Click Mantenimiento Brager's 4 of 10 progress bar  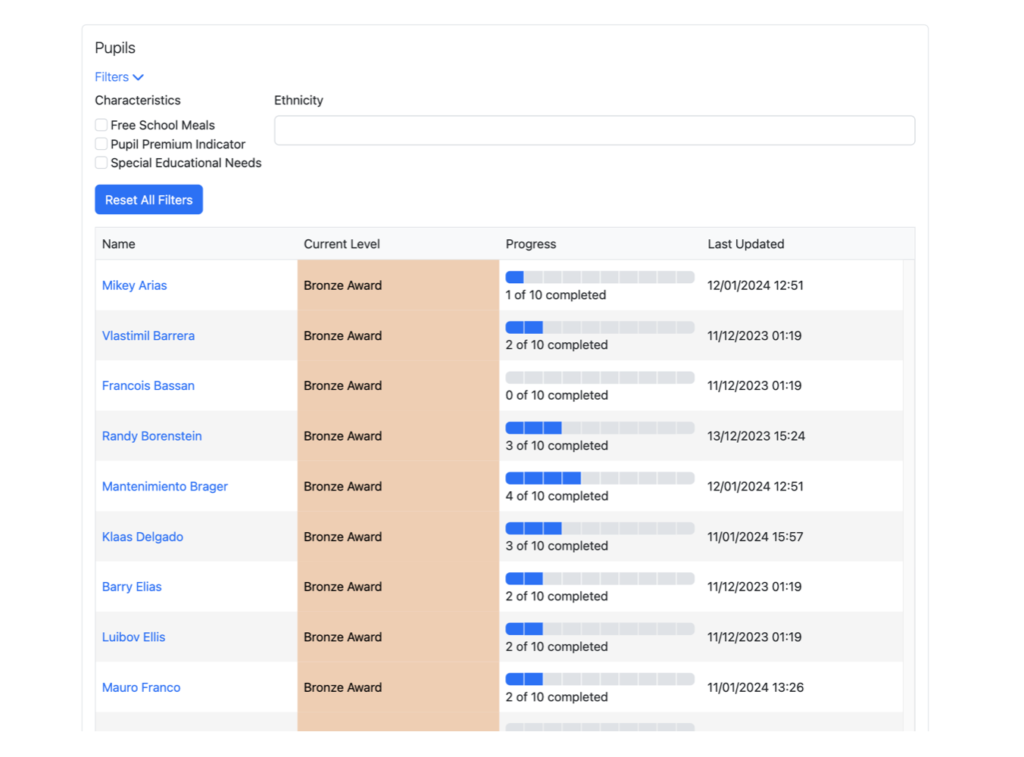pos(599,478)
